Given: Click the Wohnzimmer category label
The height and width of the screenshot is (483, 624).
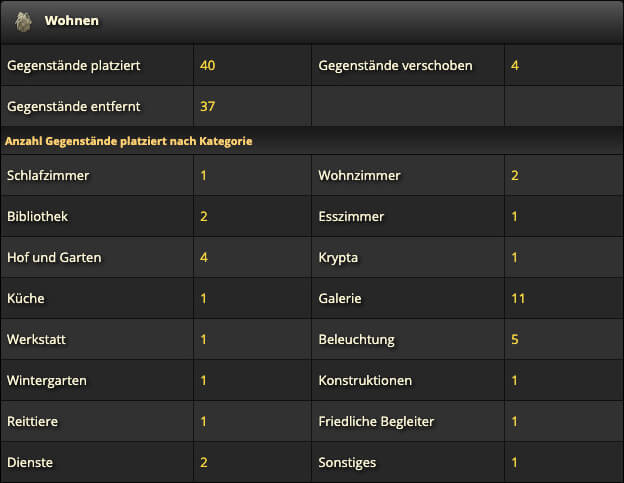Looking at the screenshot, I should (359, 175).
